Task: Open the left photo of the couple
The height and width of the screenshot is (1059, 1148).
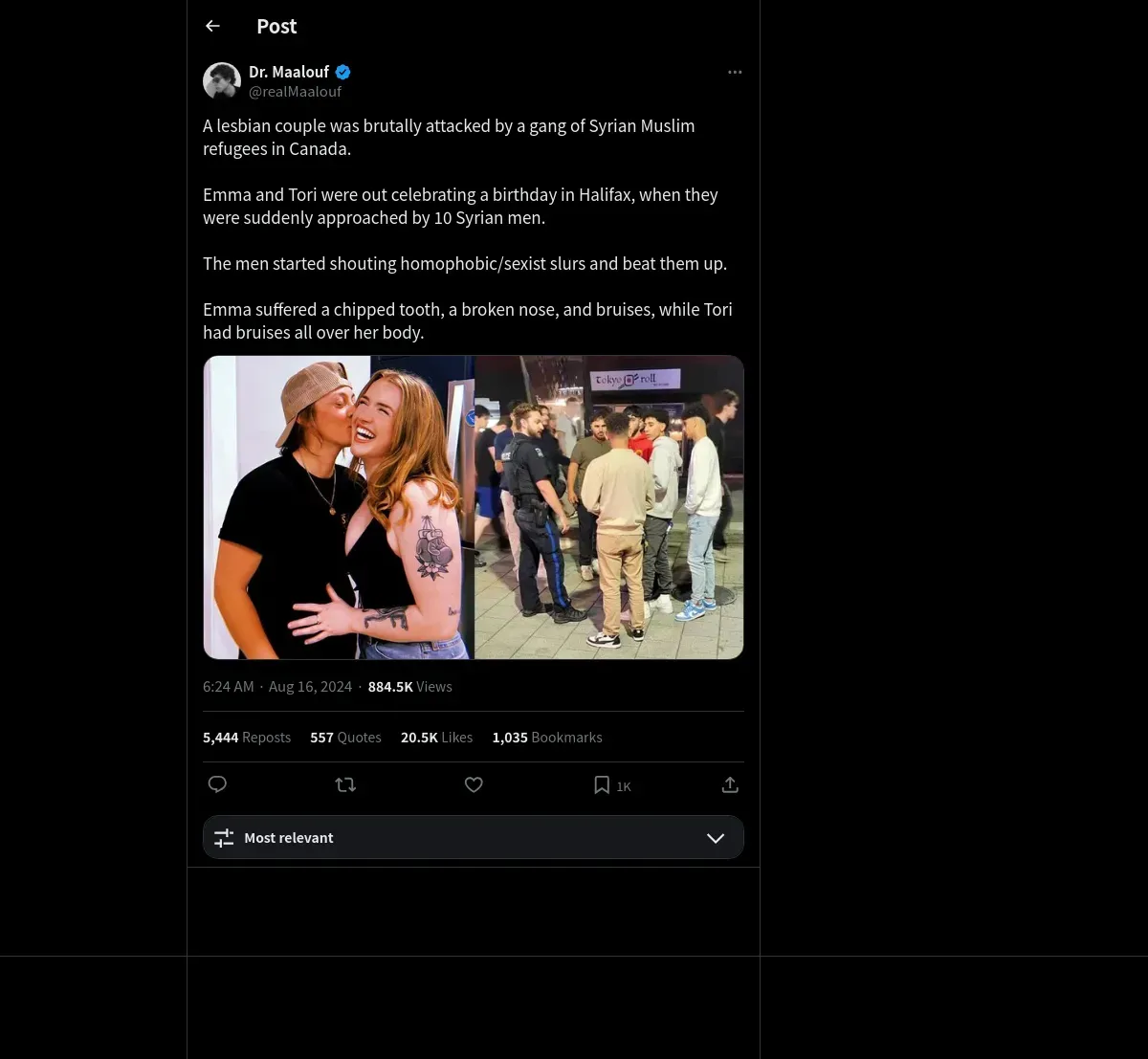Action: click(339, 507)
